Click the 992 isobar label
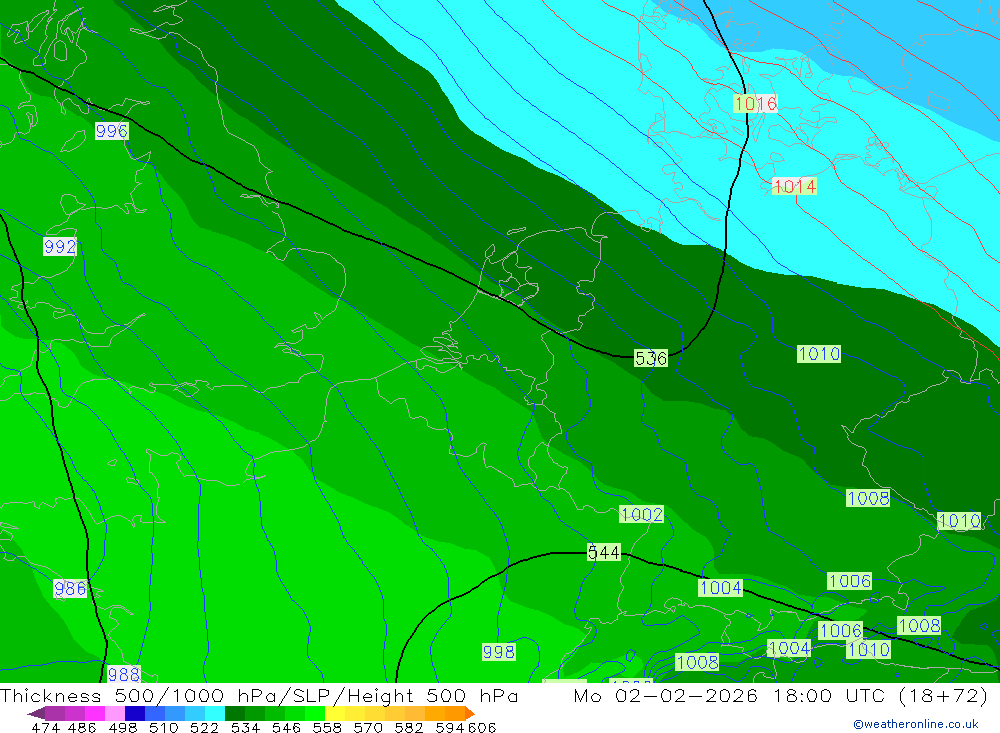This screenshot has width=1000, height=733. 60,246
